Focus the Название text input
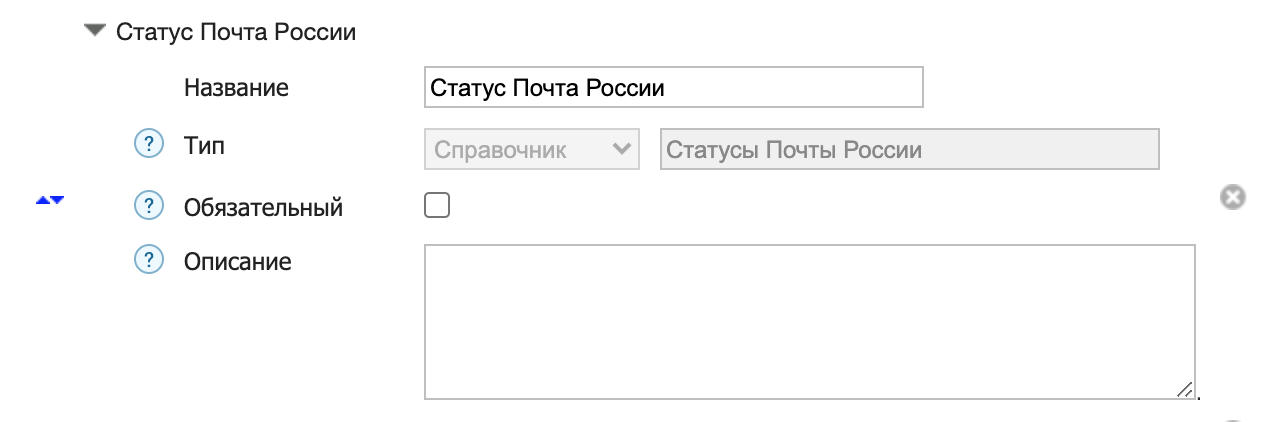This screenshot has width=1264, height=422. 673,87
